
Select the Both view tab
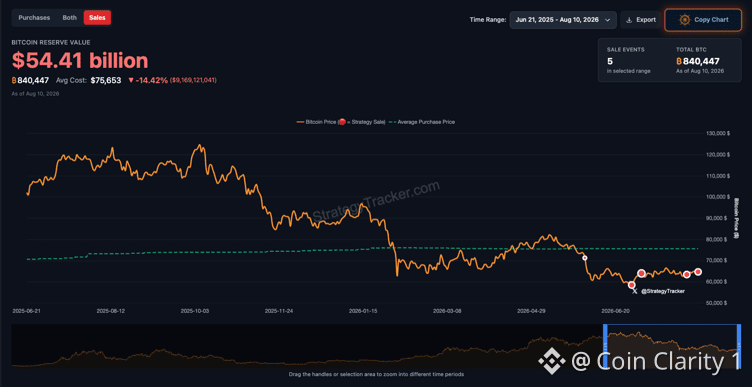[70, 18]
